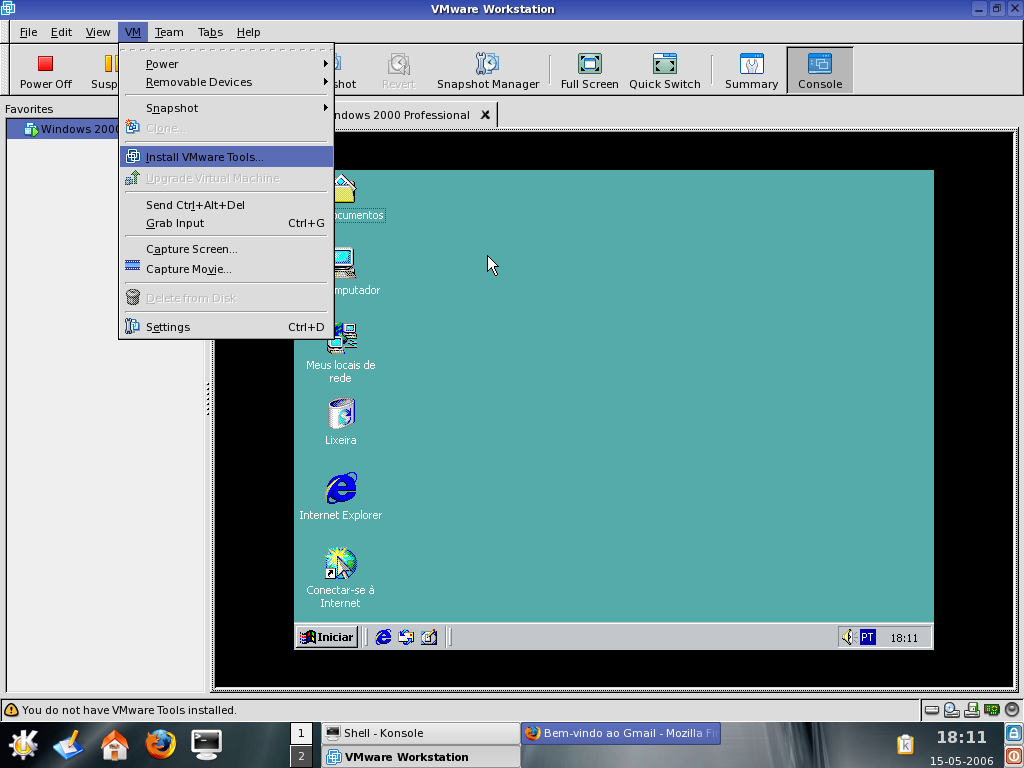The image size is (1024, 768).
Task: Click the guest taskbar clock 18:11
Action: [x=904, y=638]
